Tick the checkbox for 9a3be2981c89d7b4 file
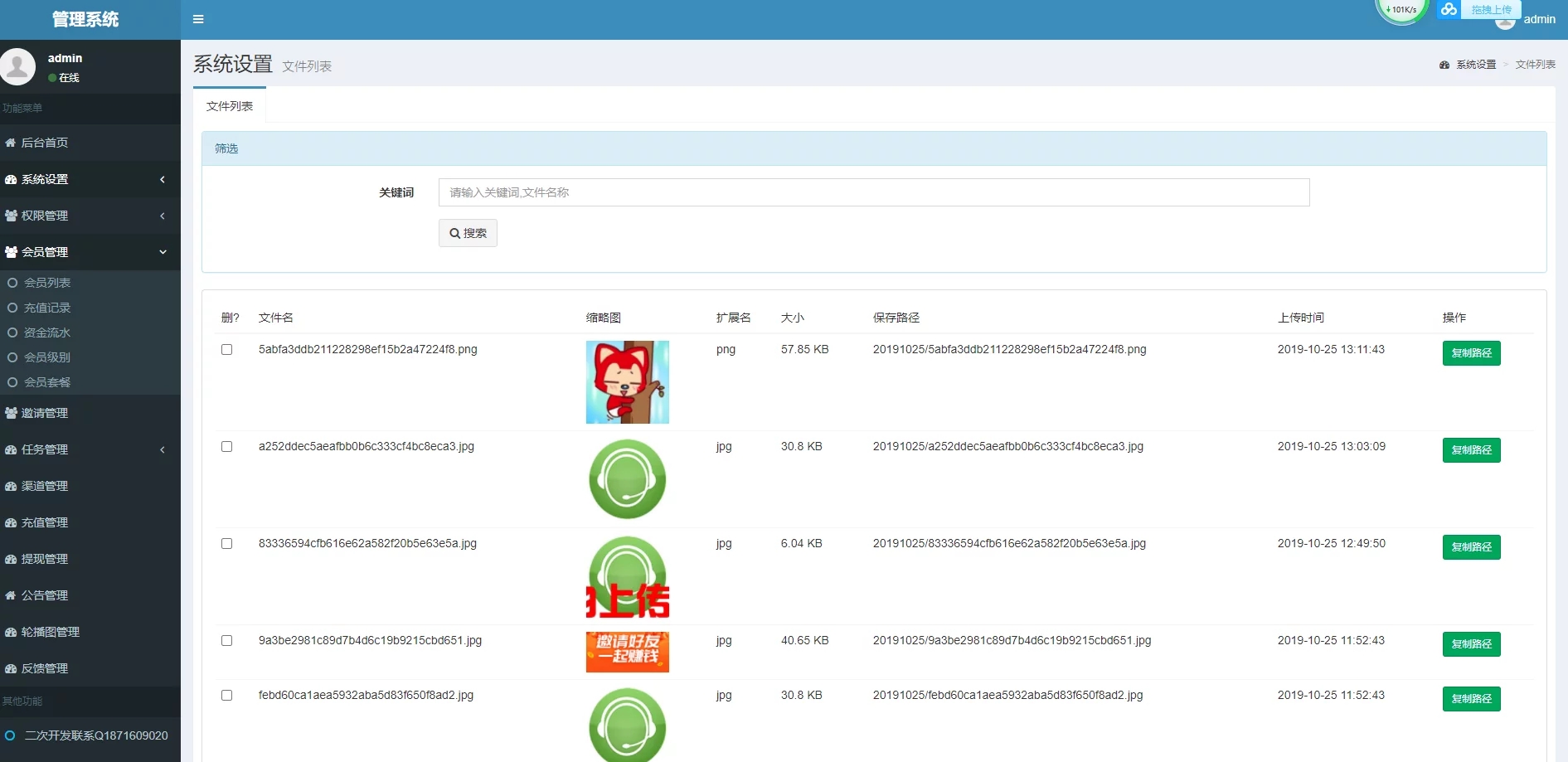The height and width of the screenshot is (762, 1568). coord(226,641)
